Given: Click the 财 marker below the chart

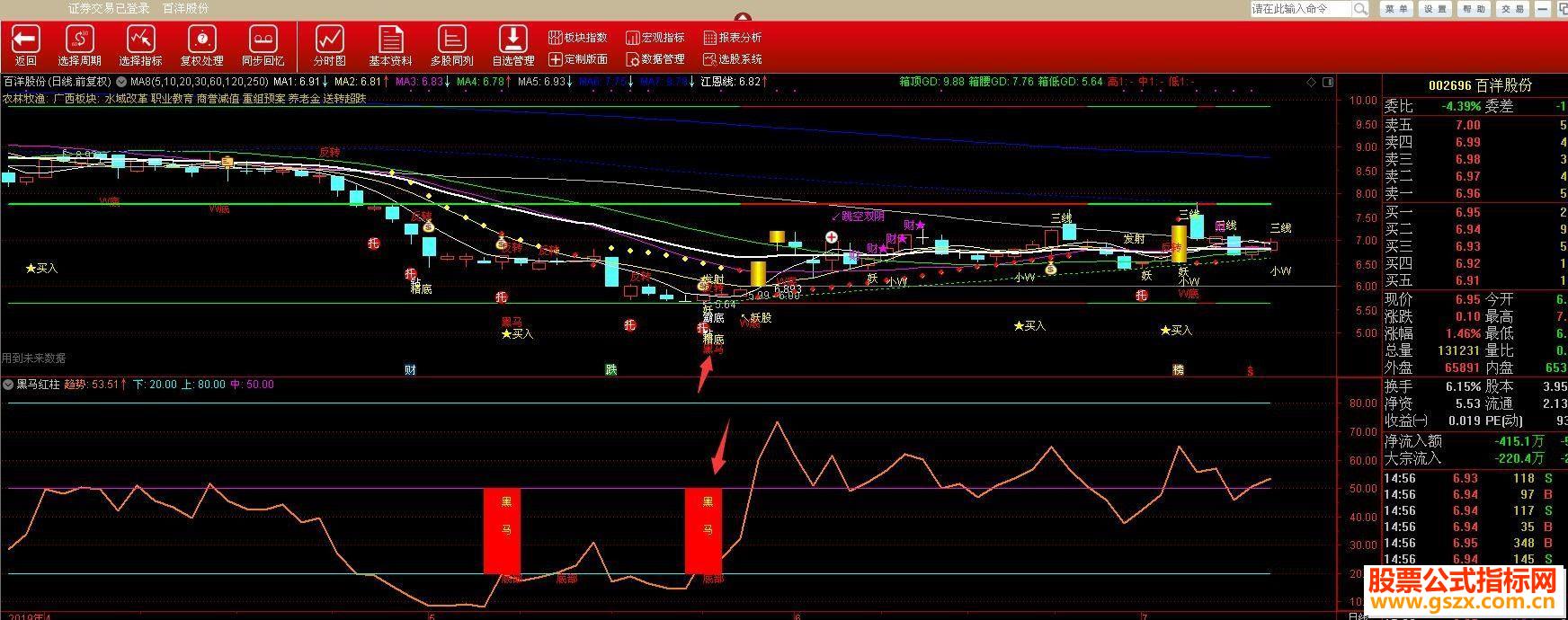Looking at the screenshot, I should [x=410, y=369].
